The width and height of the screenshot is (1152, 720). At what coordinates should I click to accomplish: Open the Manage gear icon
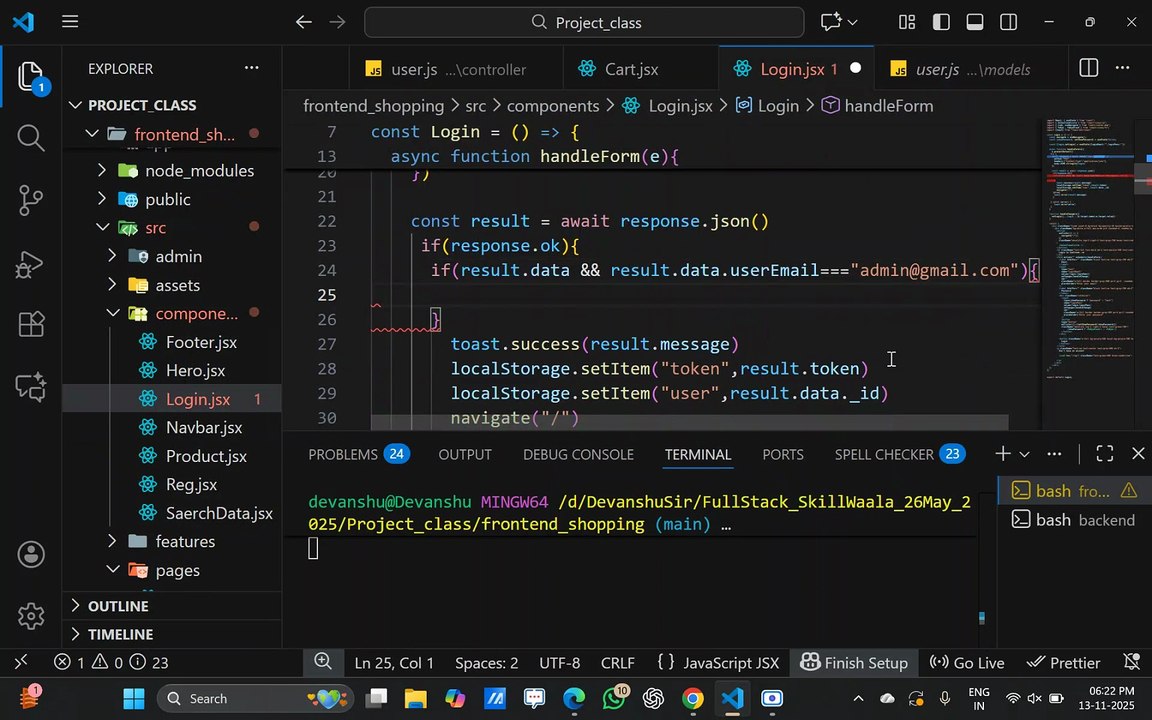pos(31,616)
